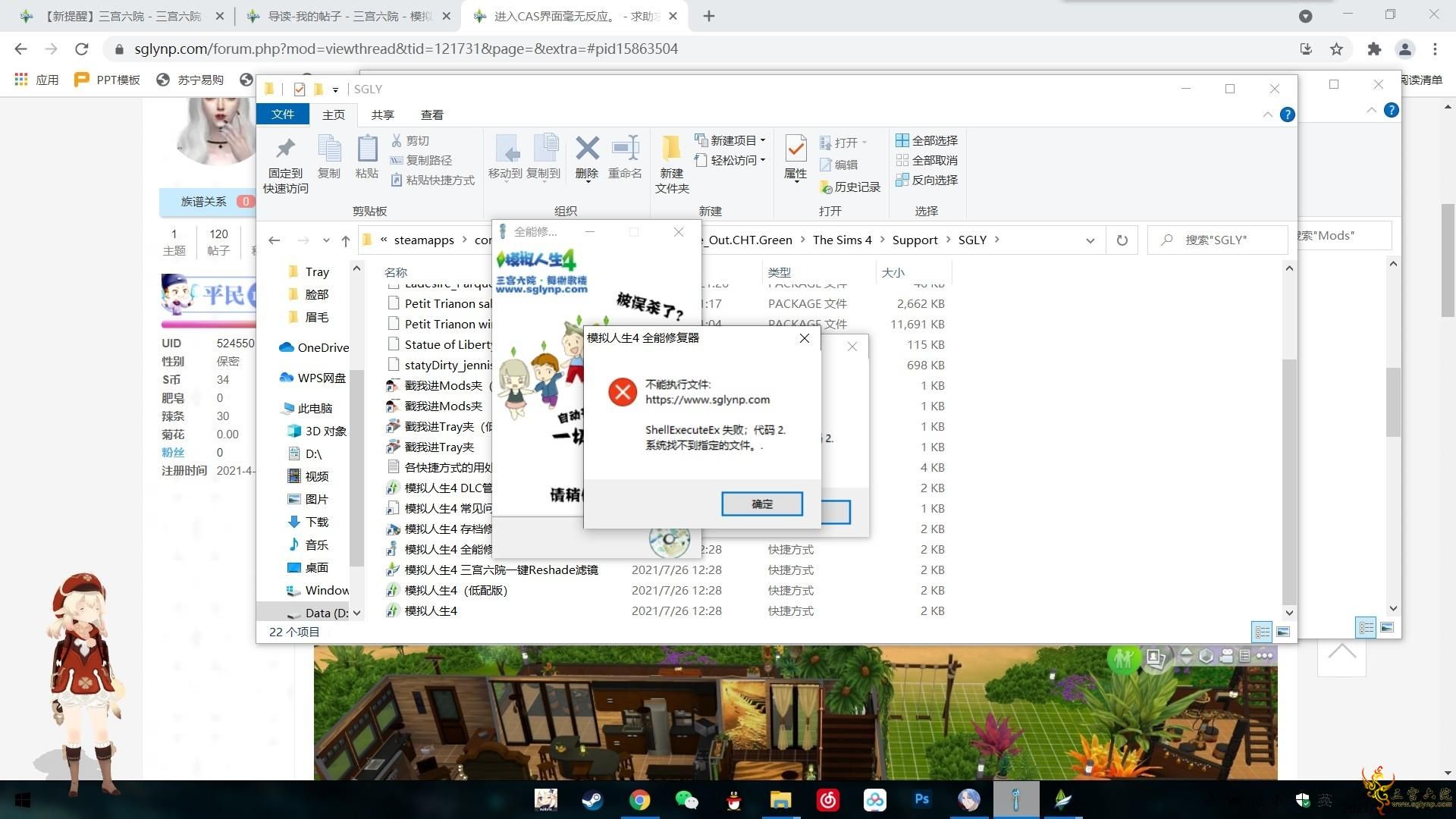Open Explorer help question-mark icon
This screenshot has height=819, width=1456.
(x=1288, y=115)
